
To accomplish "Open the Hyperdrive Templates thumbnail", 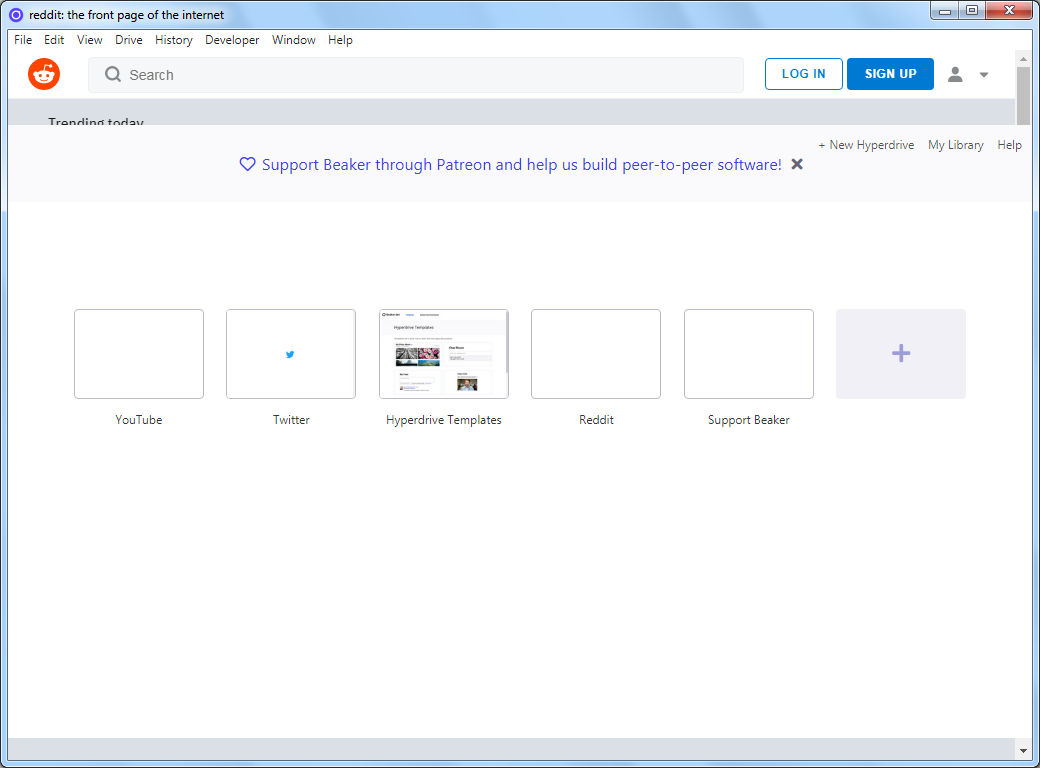I will point(444,353).
